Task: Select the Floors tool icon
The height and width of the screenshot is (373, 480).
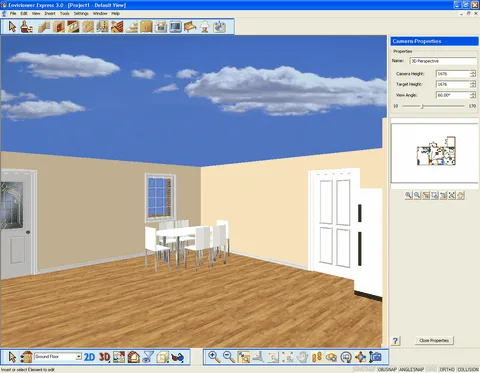Action: pos(88,27)
